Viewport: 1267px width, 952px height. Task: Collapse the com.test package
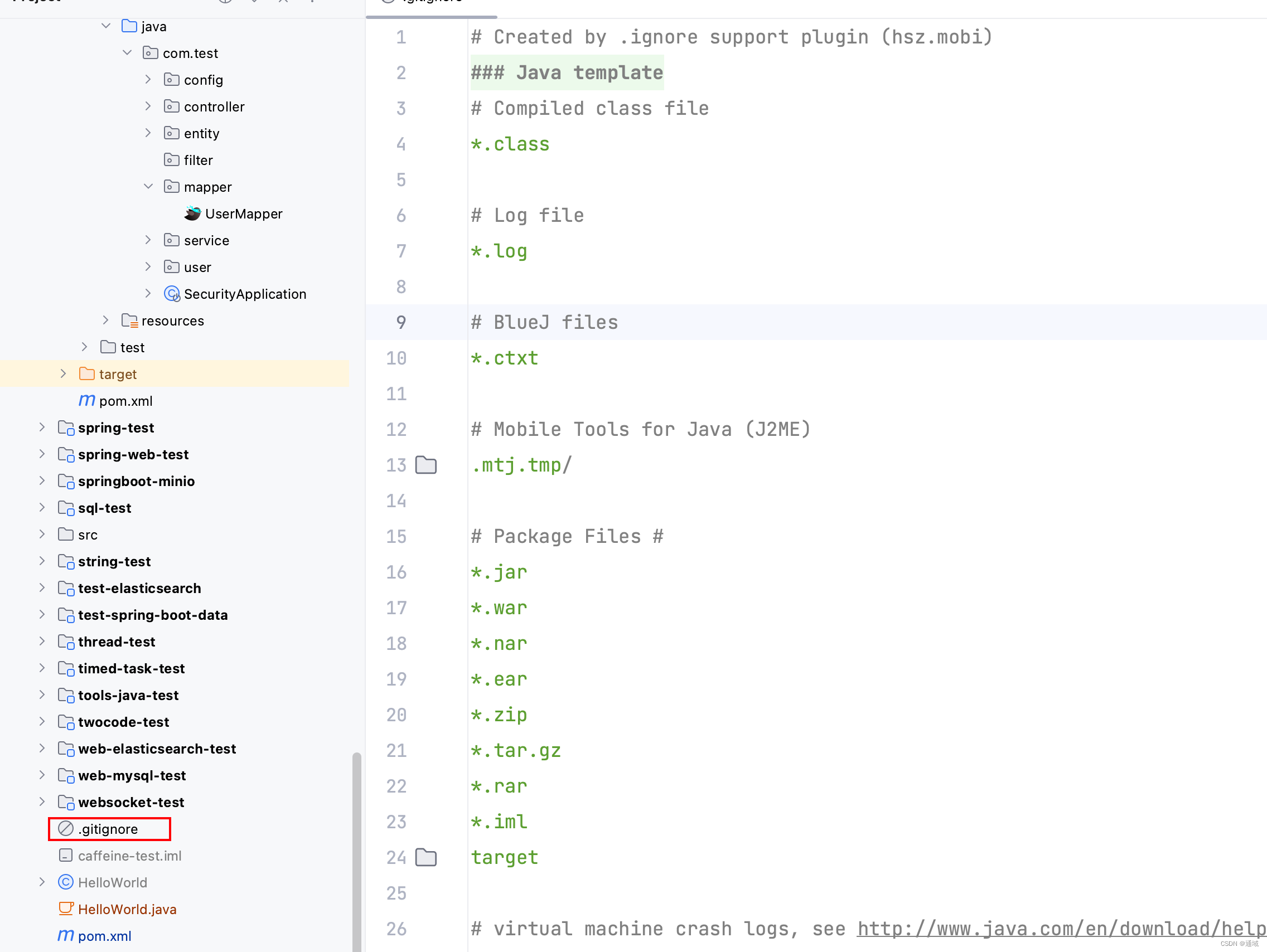127,52
